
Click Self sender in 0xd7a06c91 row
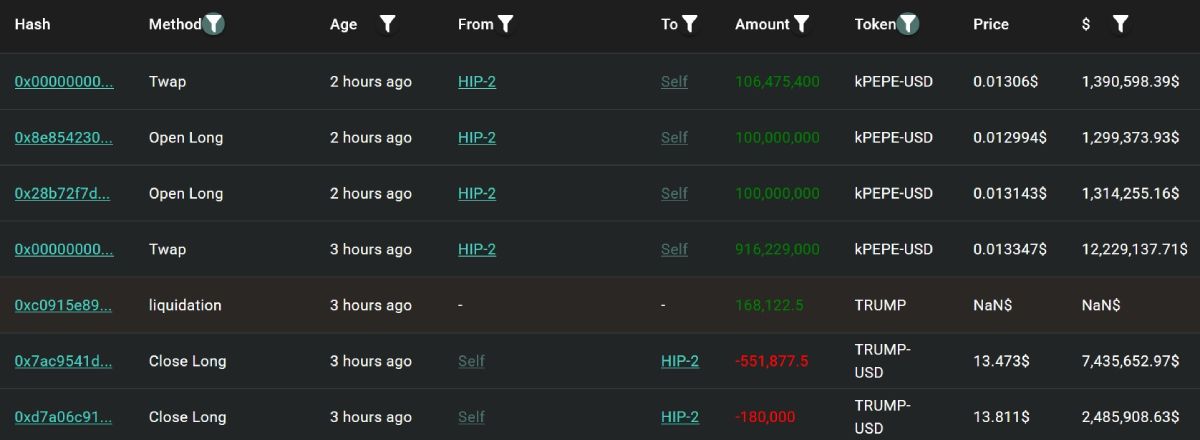pos(471,417)
